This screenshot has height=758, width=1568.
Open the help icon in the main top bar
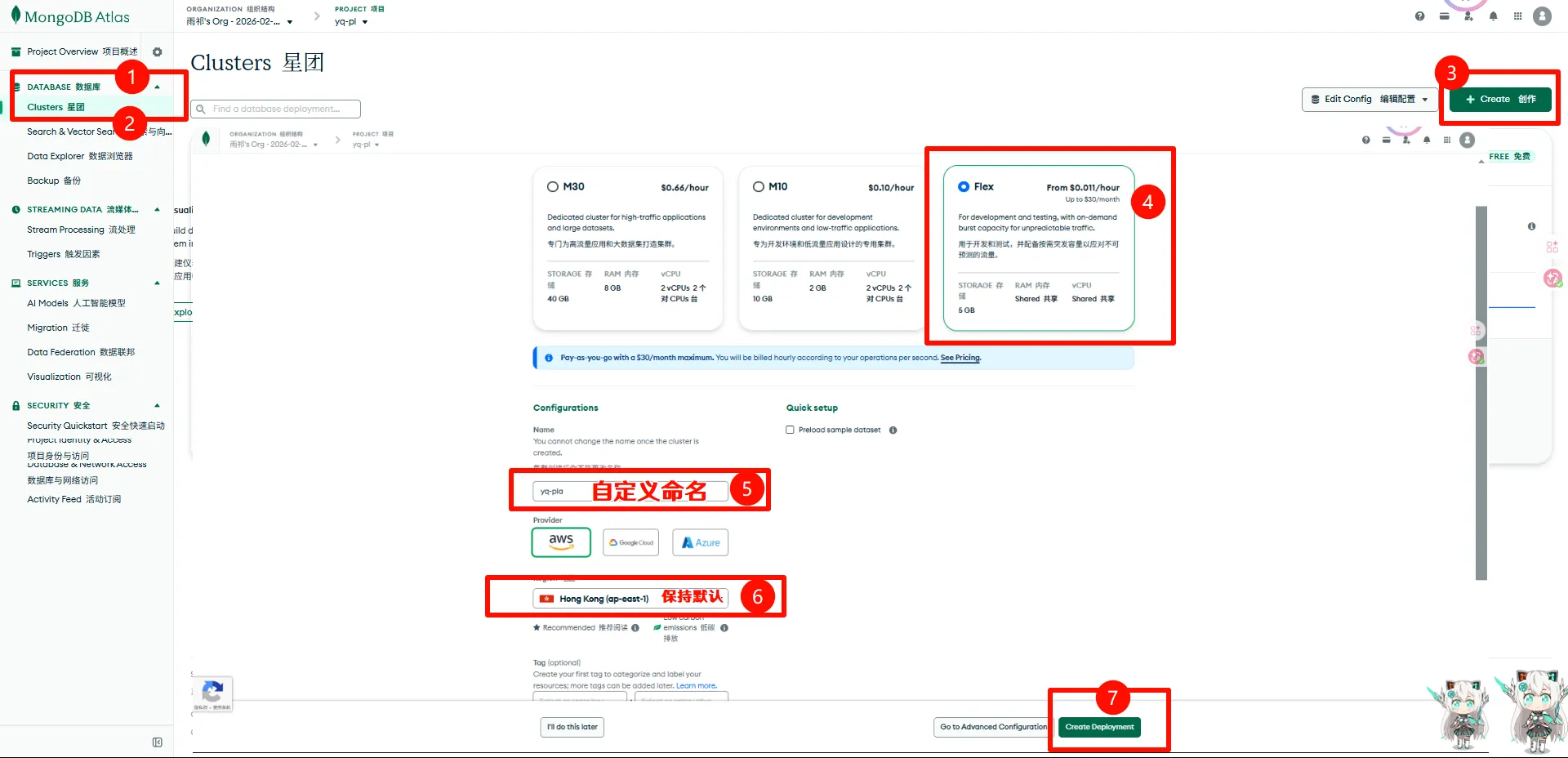pyautogui.click(x=1420, y=16)
